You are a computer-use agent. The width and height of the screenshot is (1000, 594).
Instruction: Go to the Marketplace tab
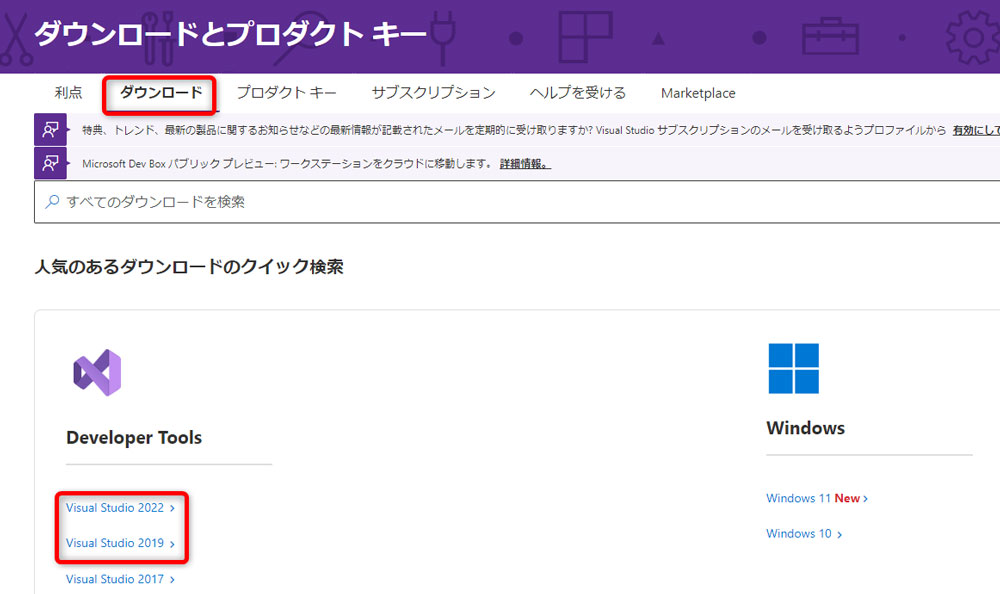698,93
